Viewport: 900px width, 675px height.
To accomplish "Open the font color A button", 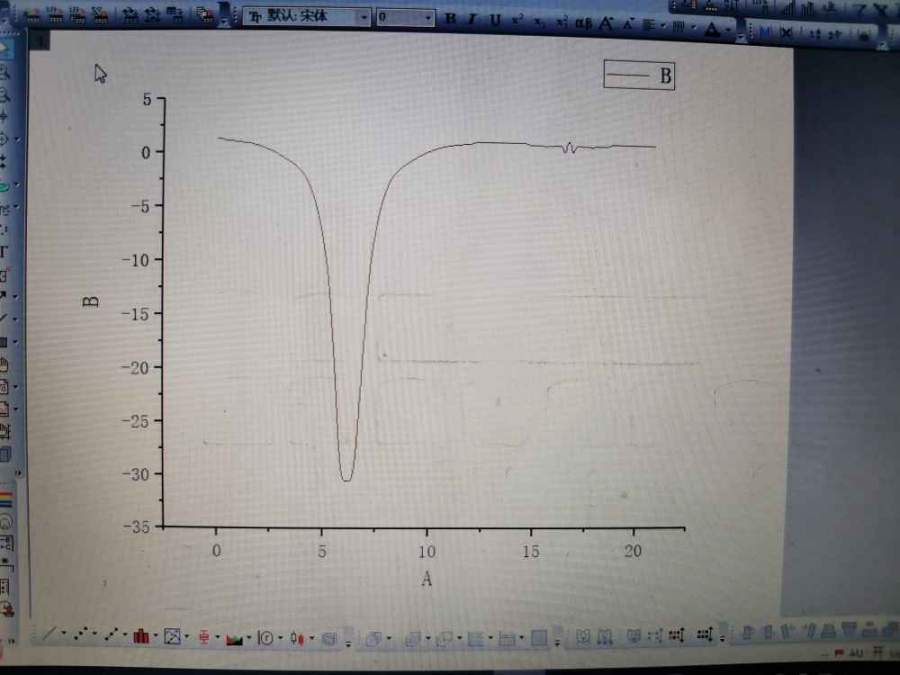I will click(x=712, y=29).
